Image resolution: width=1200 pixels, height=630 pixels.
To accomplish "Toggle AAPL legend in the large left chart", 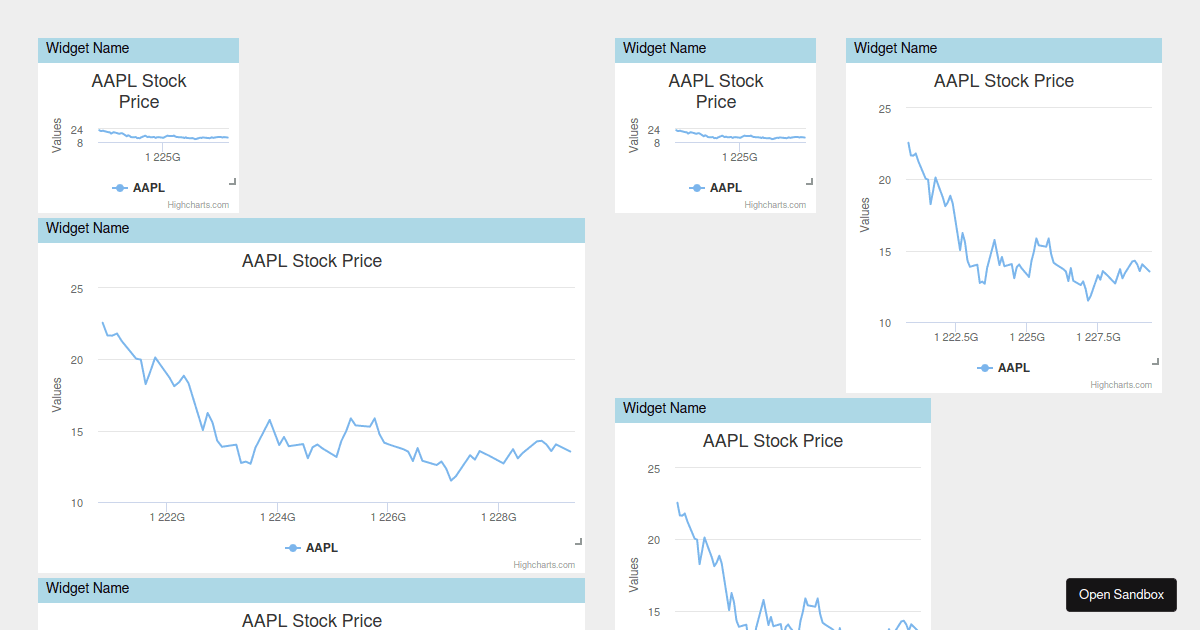I will click(312, 548).
